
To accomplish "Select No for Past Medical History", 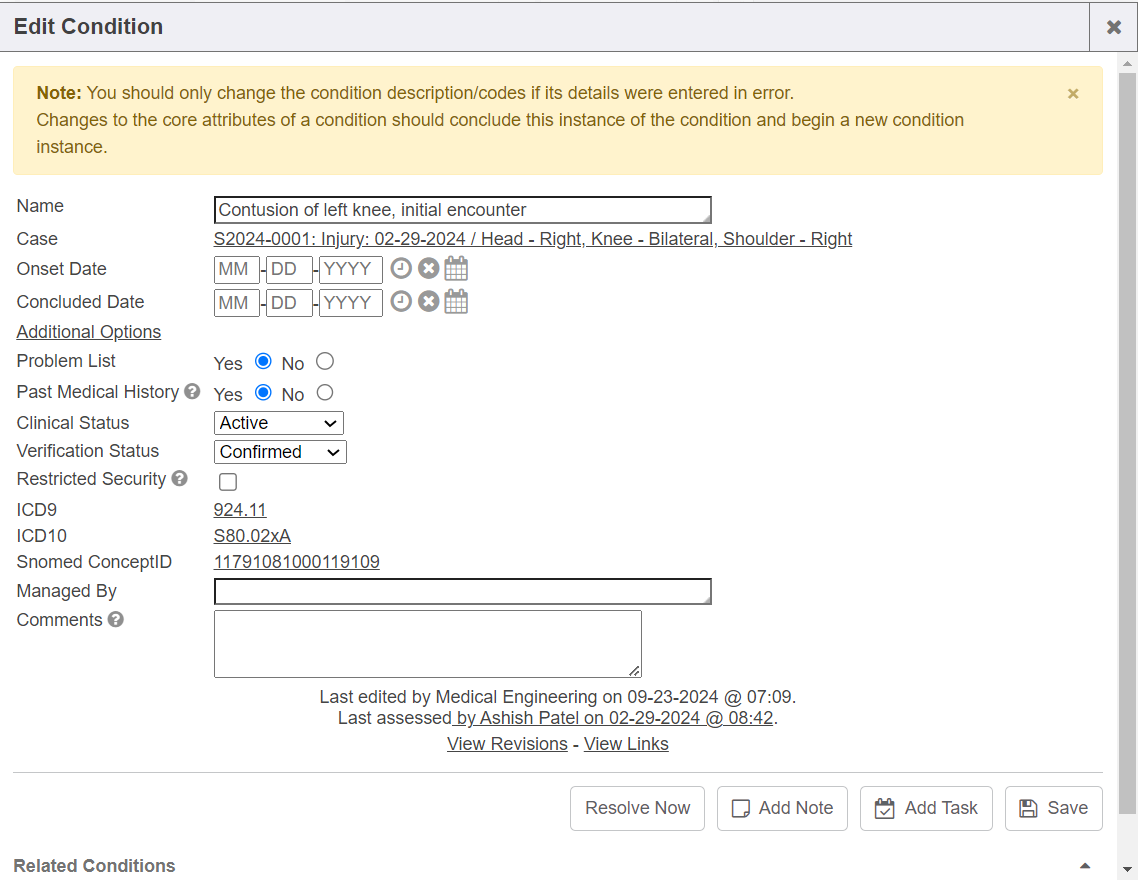I will (325, 393).
